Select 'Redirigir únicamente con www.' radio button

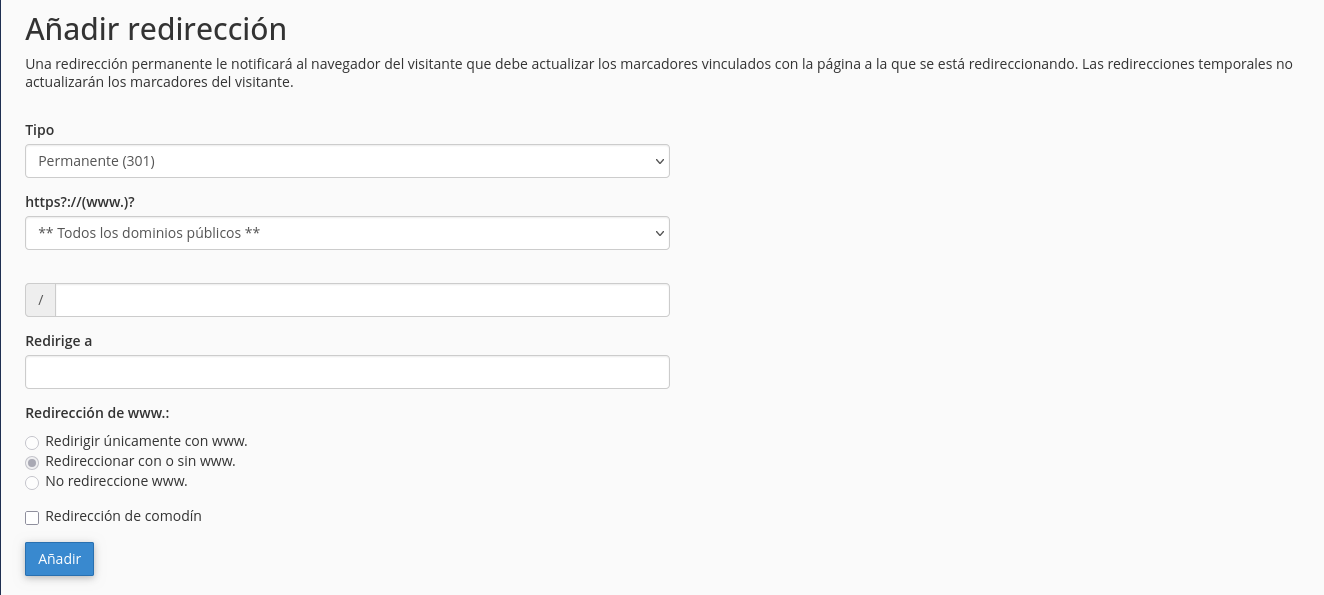click(32, 442)
